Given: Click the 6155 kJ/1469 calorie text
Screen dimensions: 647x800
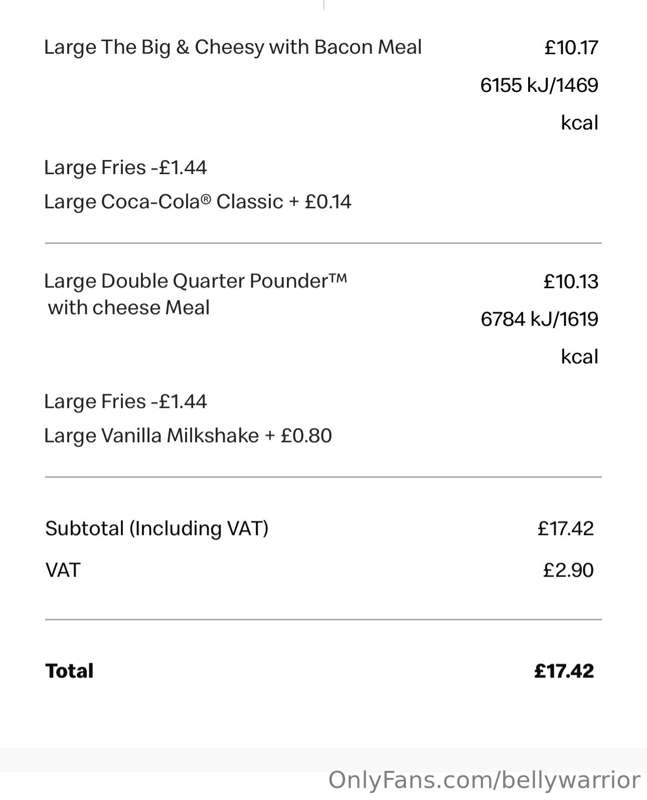Looking at the screenshot, I should click(x=539, y=85).
